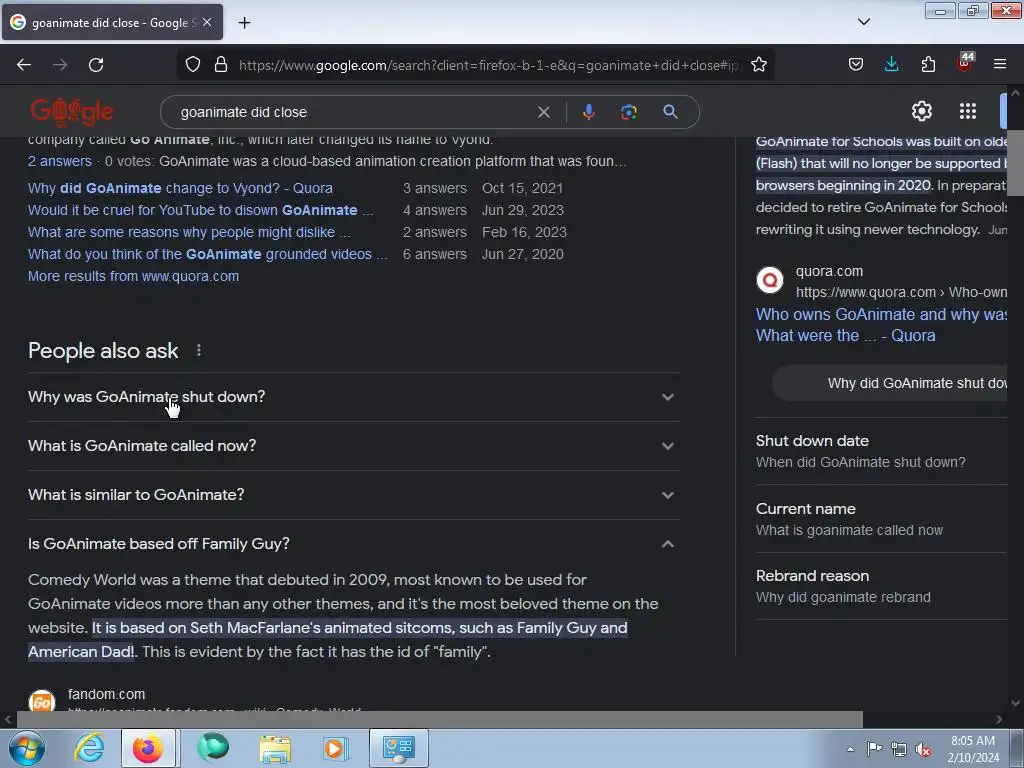The width and height of the screenshot is (1024, 768).
Task: Select 'Rebrand reason' suggestion
Action: pos(881,586)
